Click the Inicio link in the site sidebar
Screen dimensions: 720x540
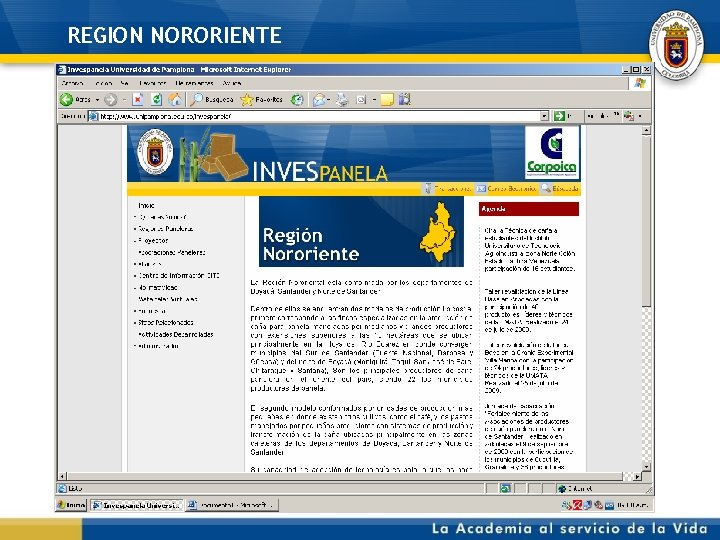click(x=146, y=205)
